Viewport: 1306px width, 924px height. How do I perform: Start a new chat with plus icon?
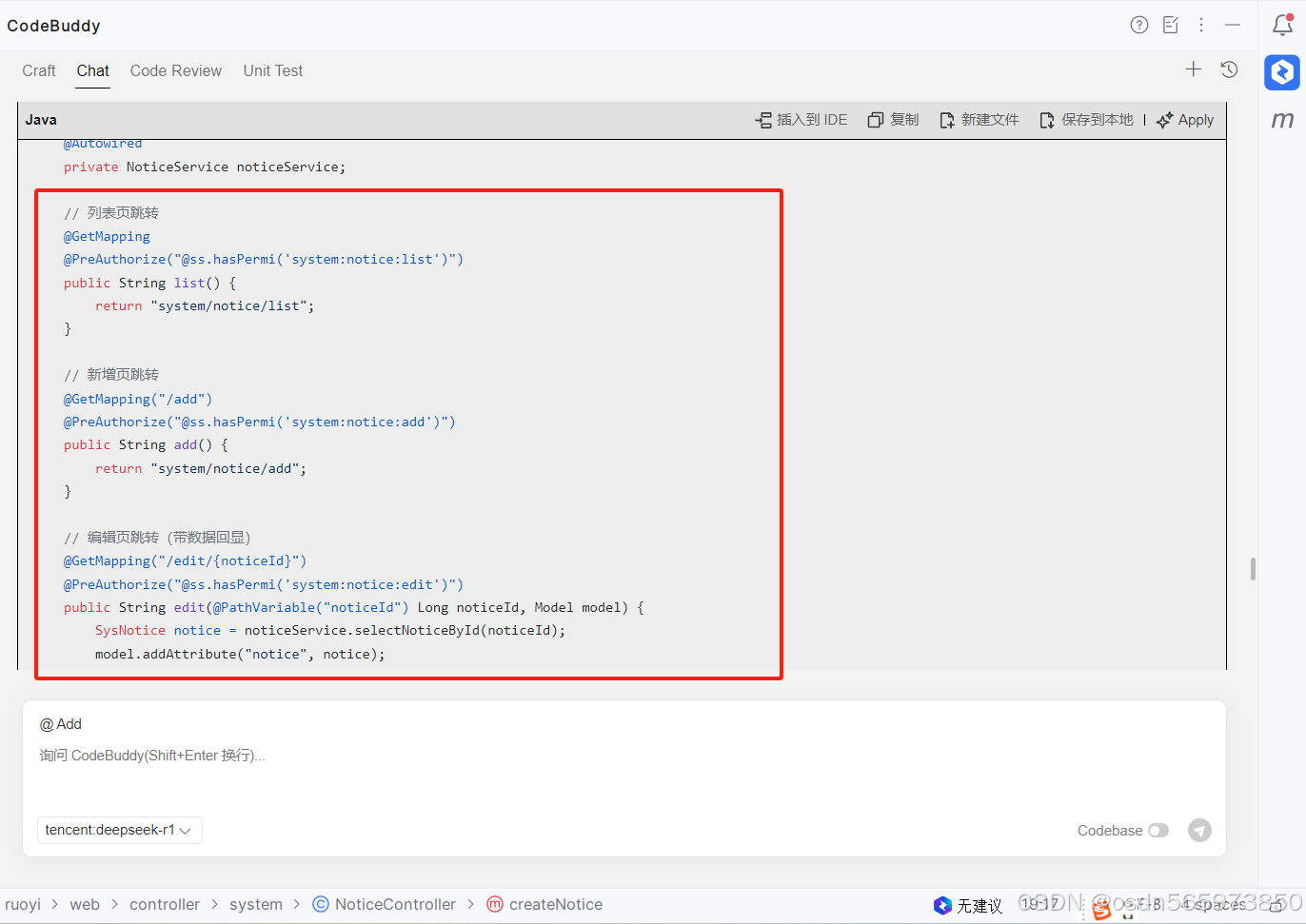tap(1193, 69)
